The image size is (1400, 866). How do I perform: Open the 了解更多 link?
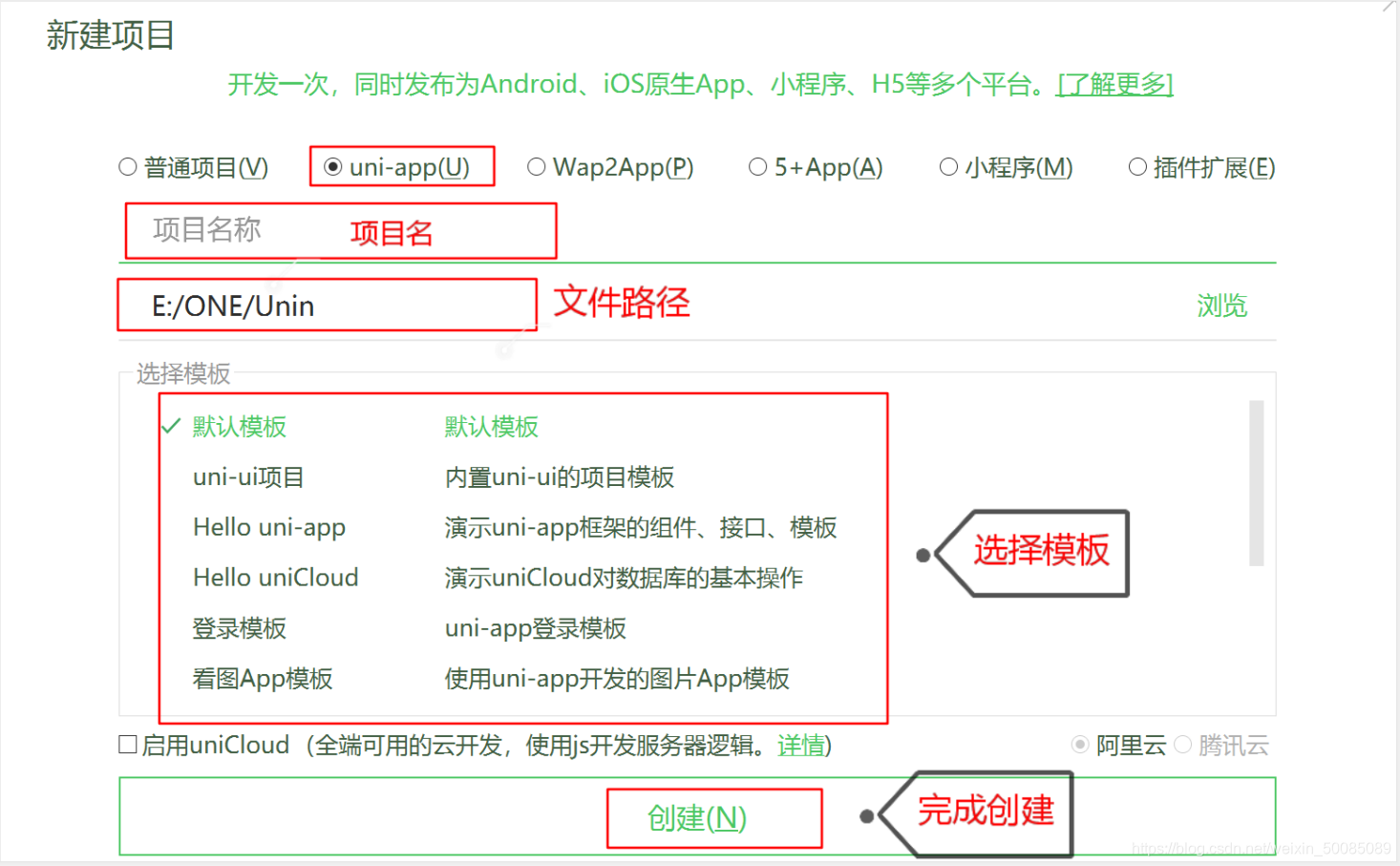coord(1114,84)
